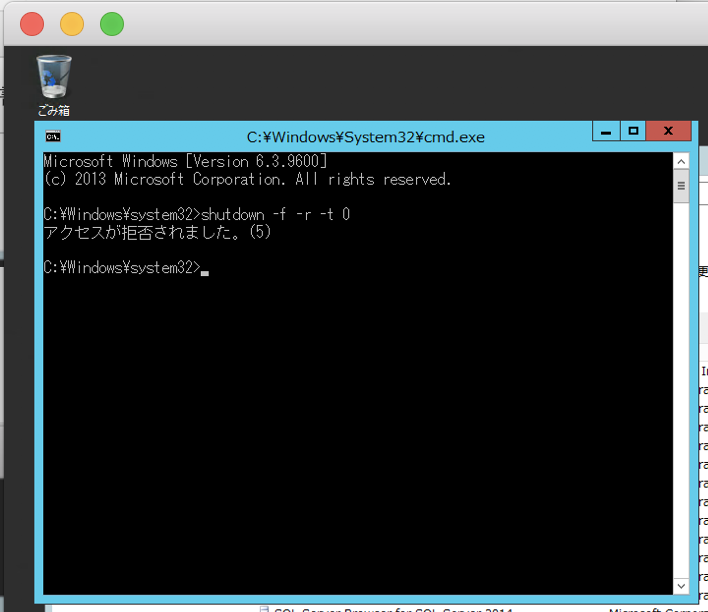Maximize the cmd.exe window
Viewport: 708px width, 612px height.
[633, 131]
